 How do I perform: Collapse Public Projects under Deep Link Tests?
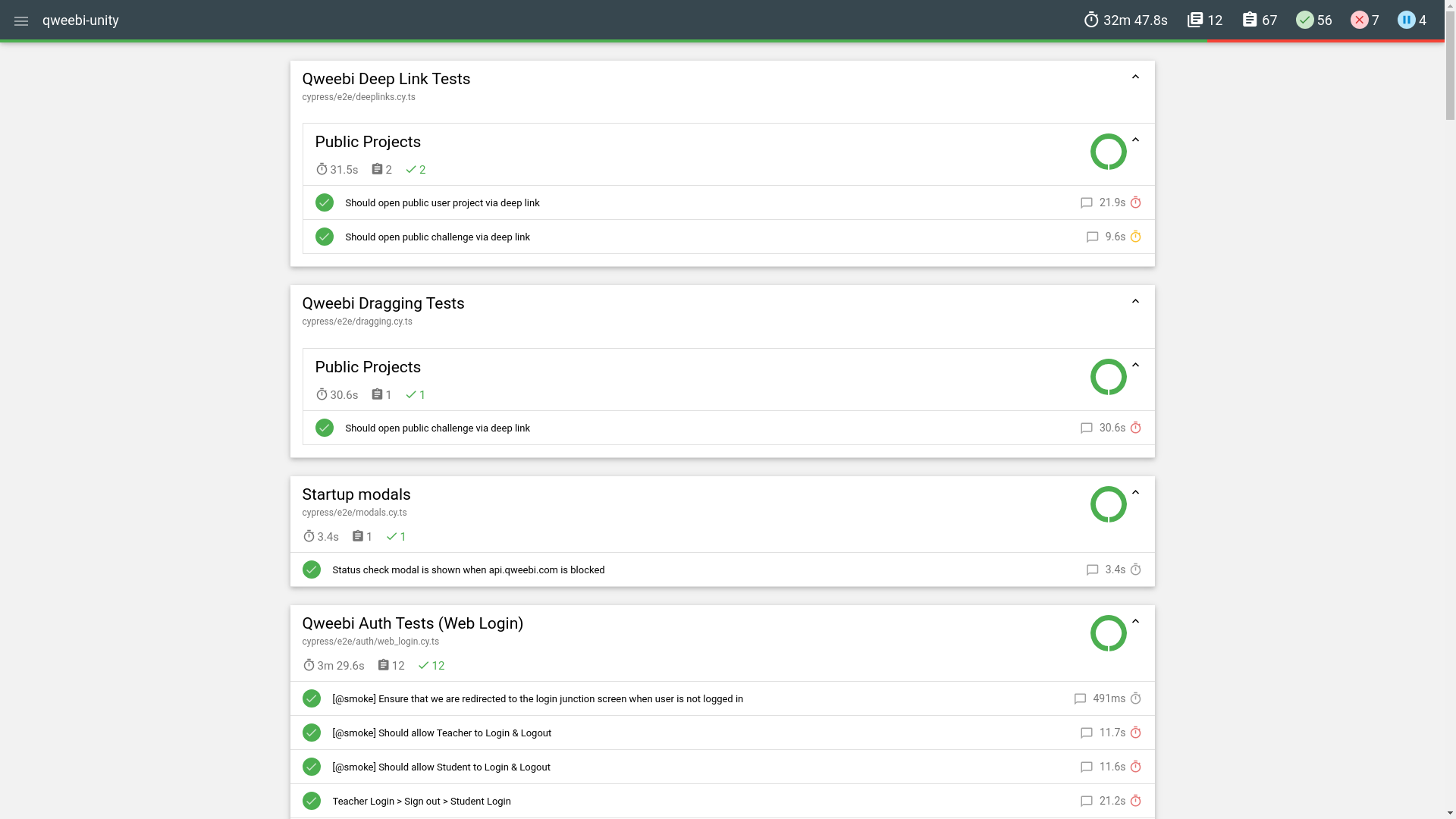tap(1135, 140)
